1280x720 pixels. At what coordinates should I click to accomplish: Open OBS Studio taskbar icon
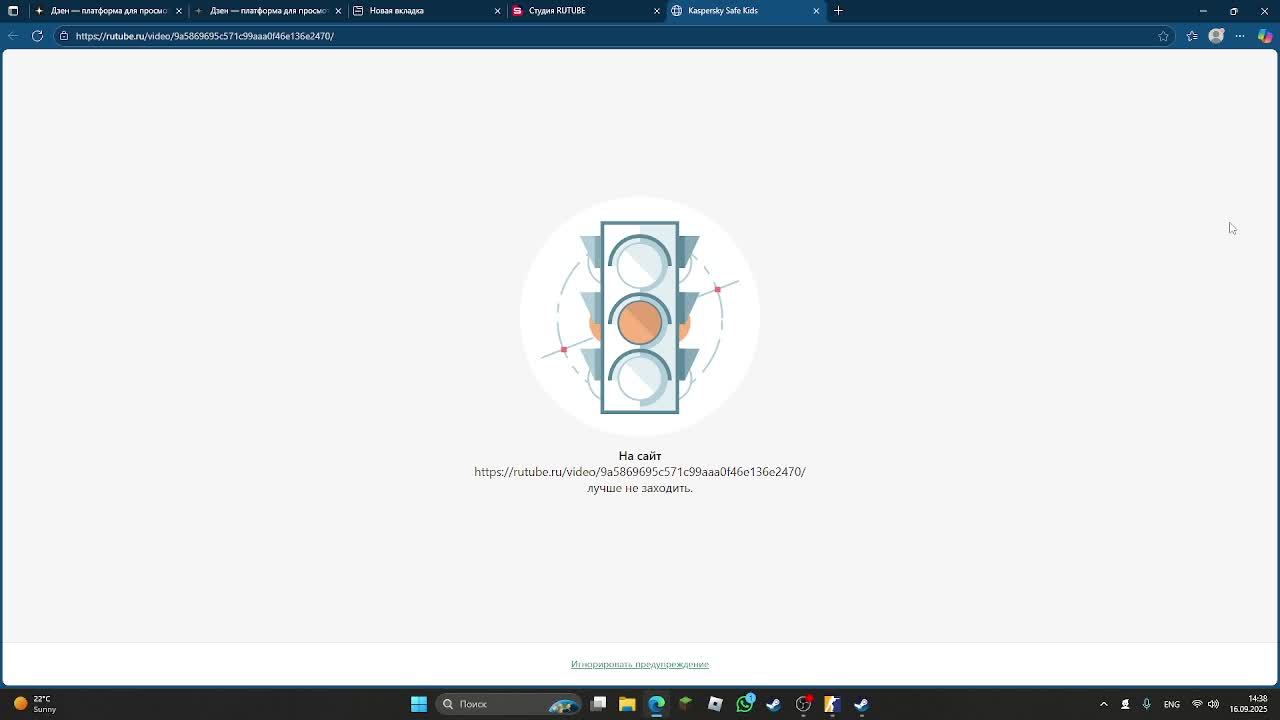(x=803, y=704)
